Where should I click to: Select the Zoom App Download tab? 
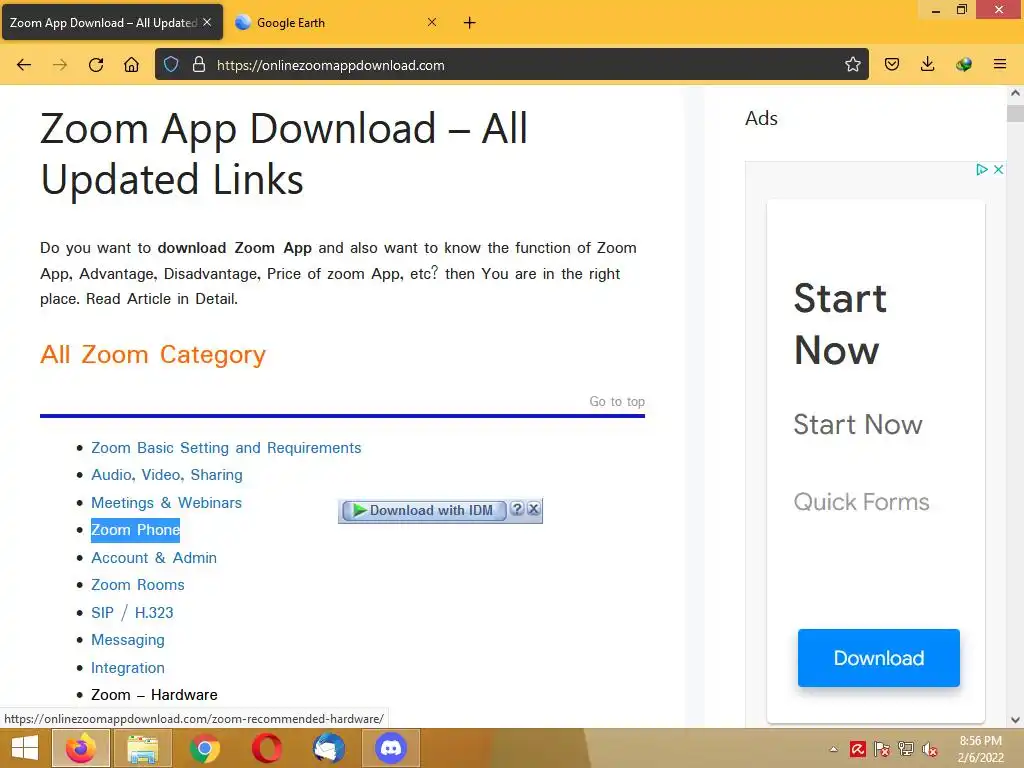(112, 23)
